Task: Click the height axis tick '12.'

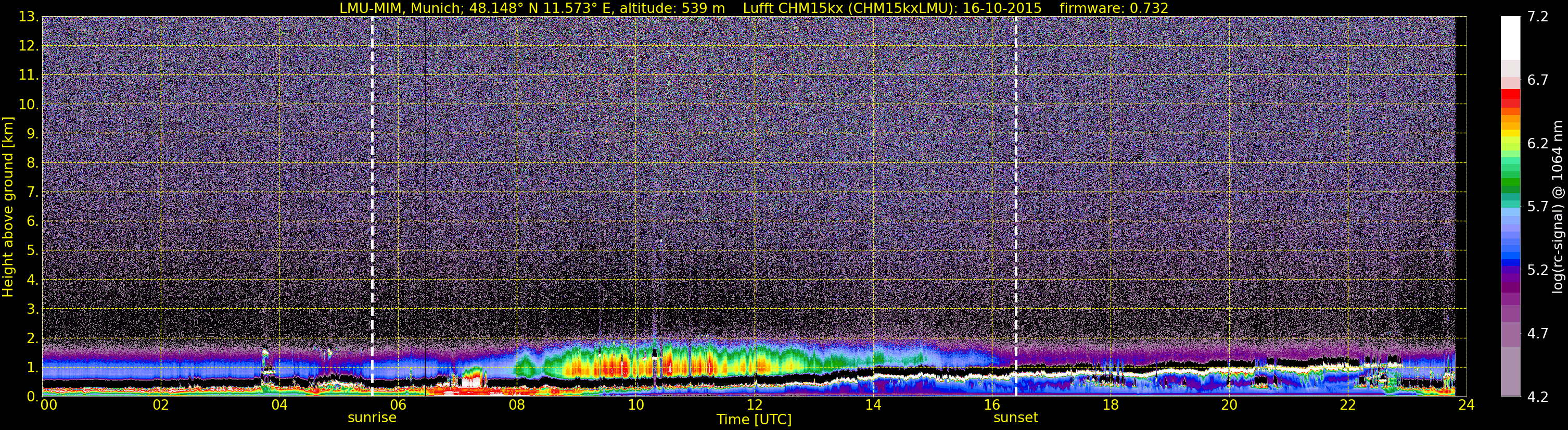Action: coord(29,46)
